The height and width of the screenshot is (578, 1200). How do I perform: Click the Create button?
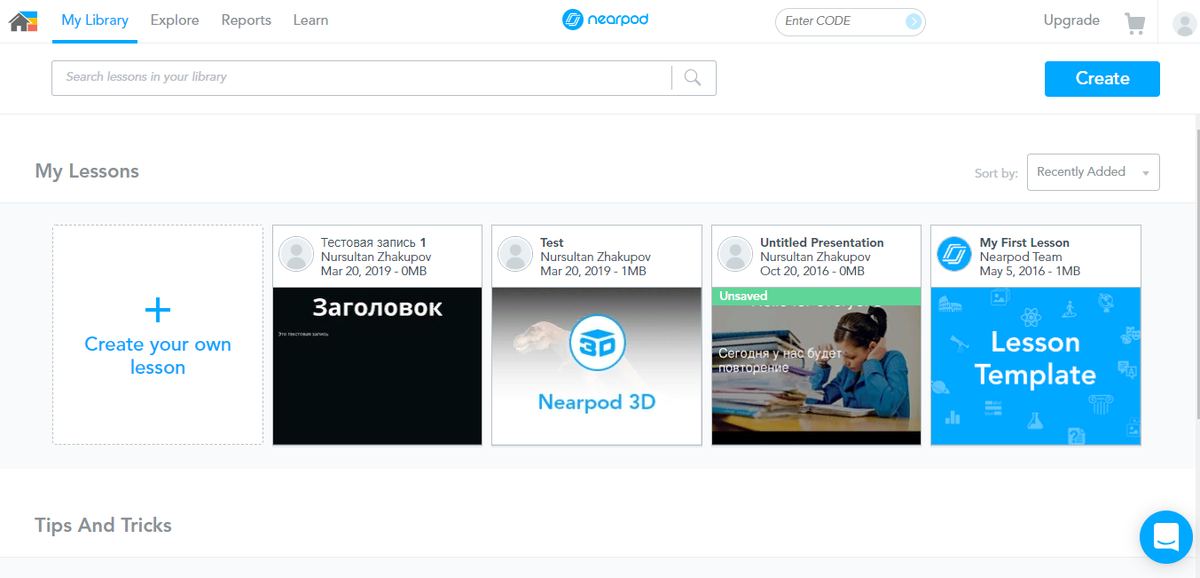(x=1102, y=79)
